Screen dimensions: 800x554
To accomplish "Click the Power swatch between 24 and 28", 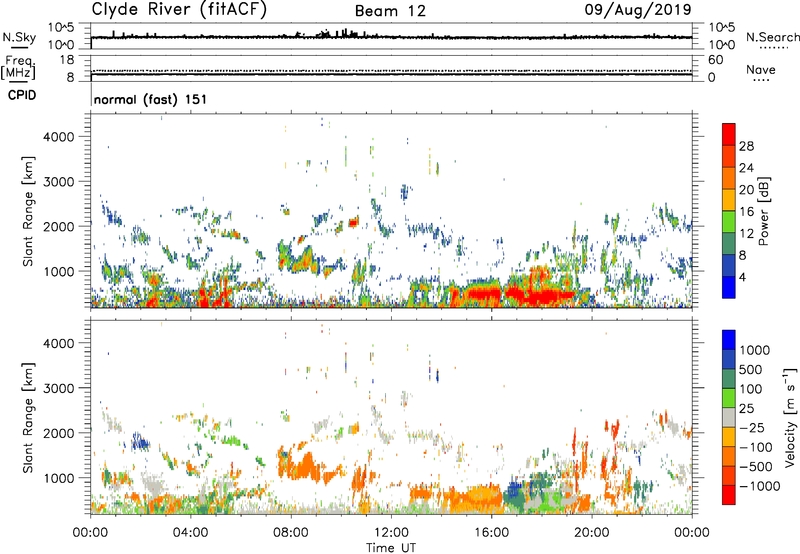I will coord(729,156).
